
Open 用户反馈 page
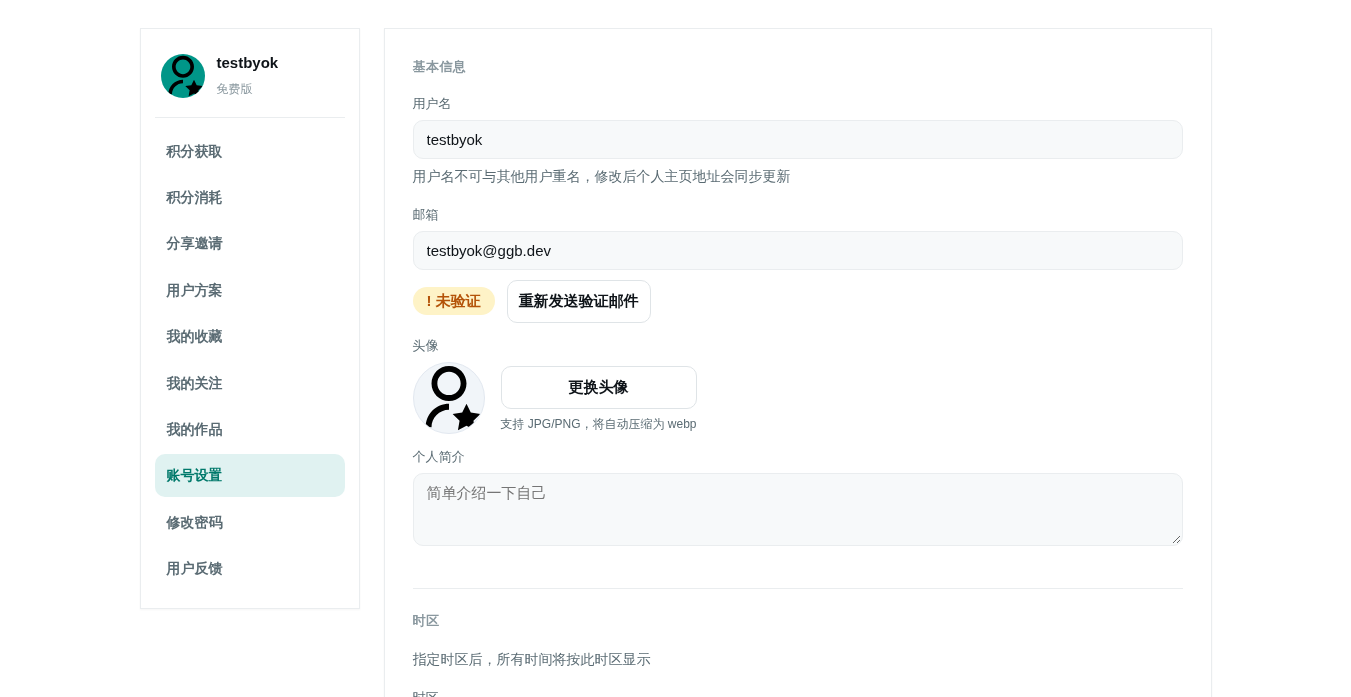[x=250, y=569]
